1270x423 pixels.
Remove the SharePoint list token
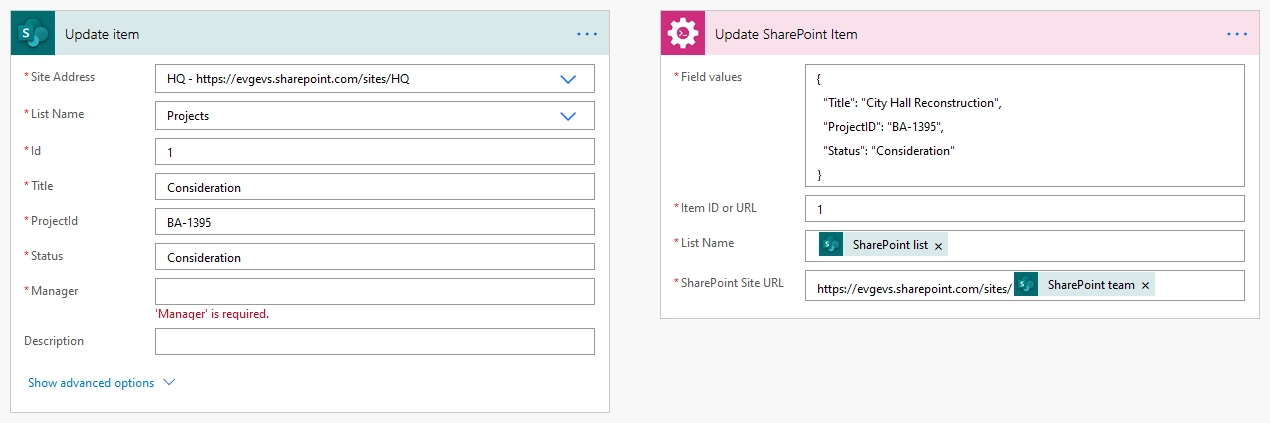tap(938, 246)
